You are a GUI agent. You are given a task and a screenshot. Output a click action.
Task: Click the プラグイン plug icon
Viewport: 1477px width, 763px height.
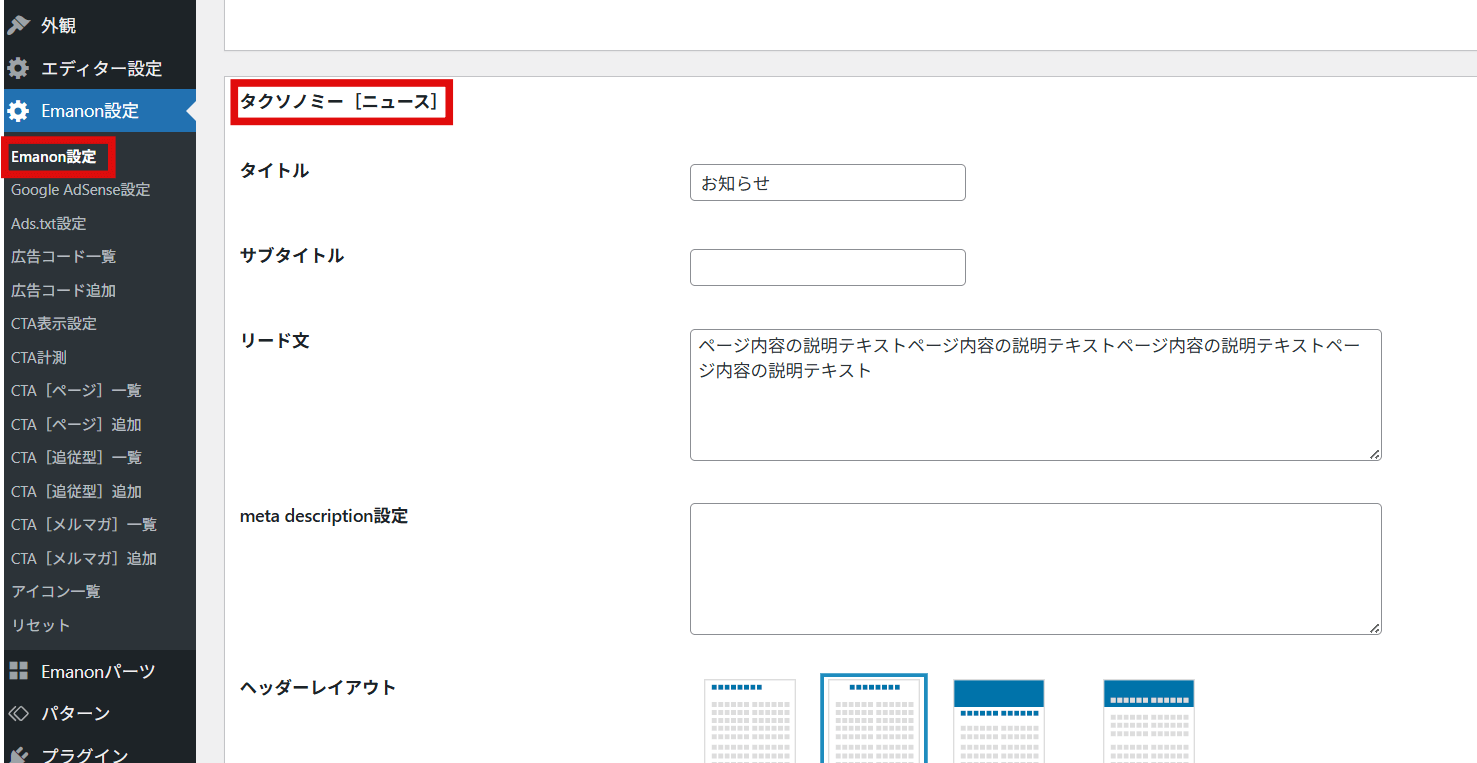pos(18,755)
